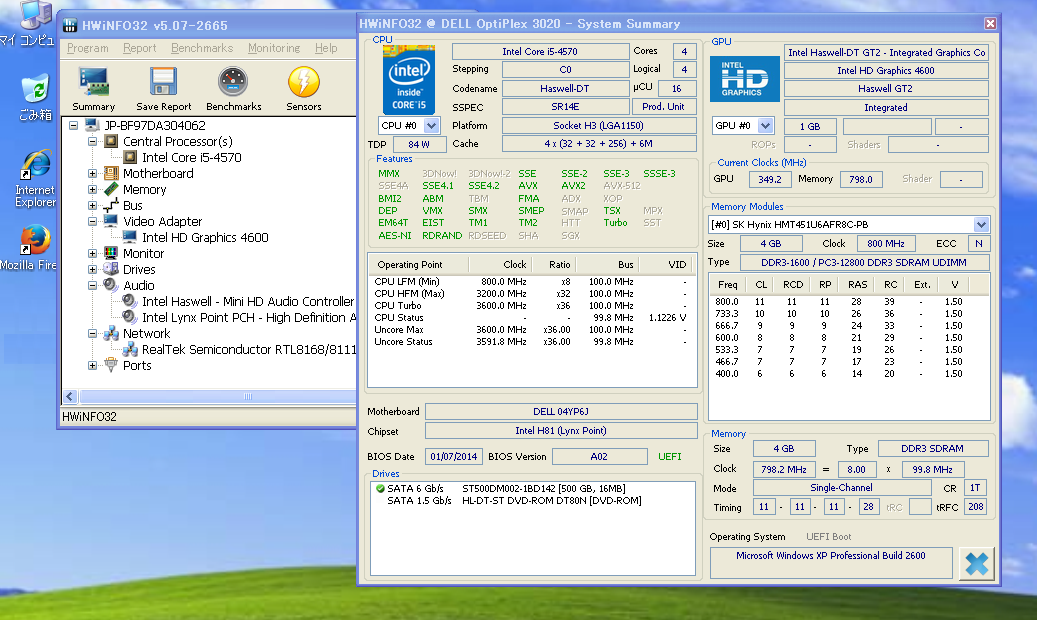Click the Intel Core i5 CPU logo
Image resolution: width=1037 pixels, height=620 pixels.
coord(409,79)
